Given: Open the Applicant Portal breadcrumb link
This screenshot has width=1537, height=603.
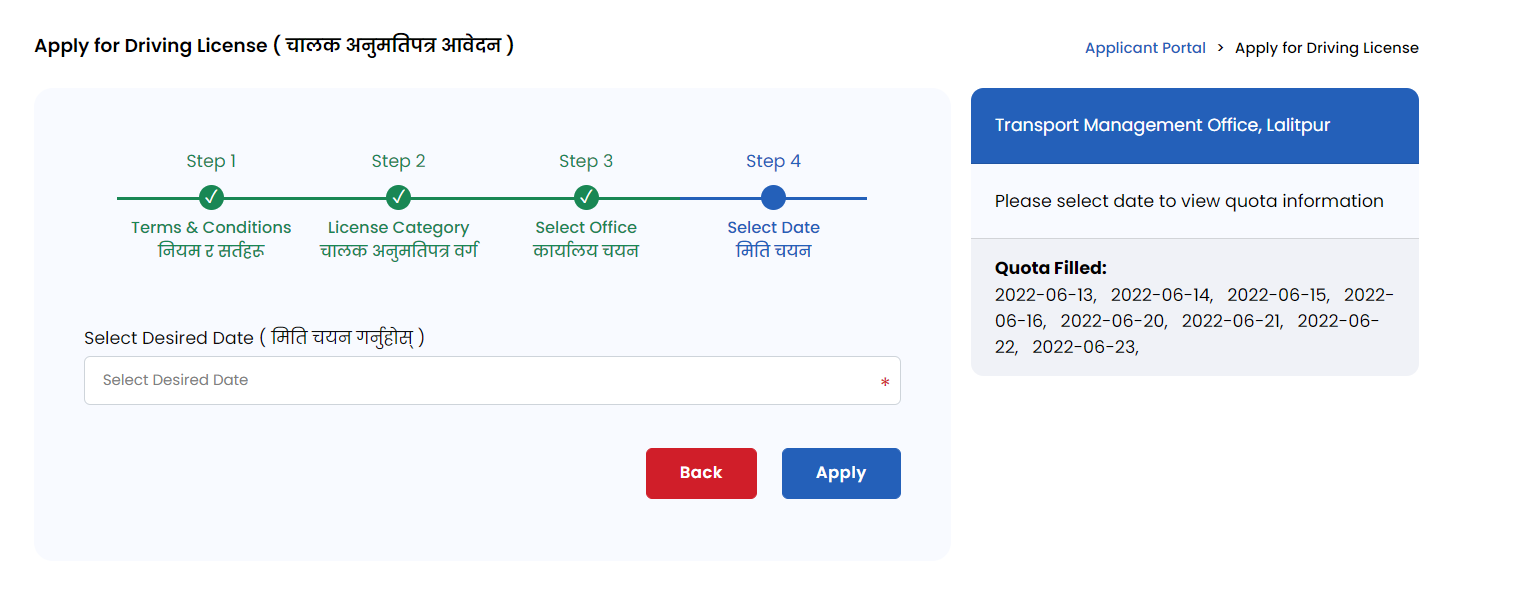Looking at the screenshot, I should [x=1145, y=47].
